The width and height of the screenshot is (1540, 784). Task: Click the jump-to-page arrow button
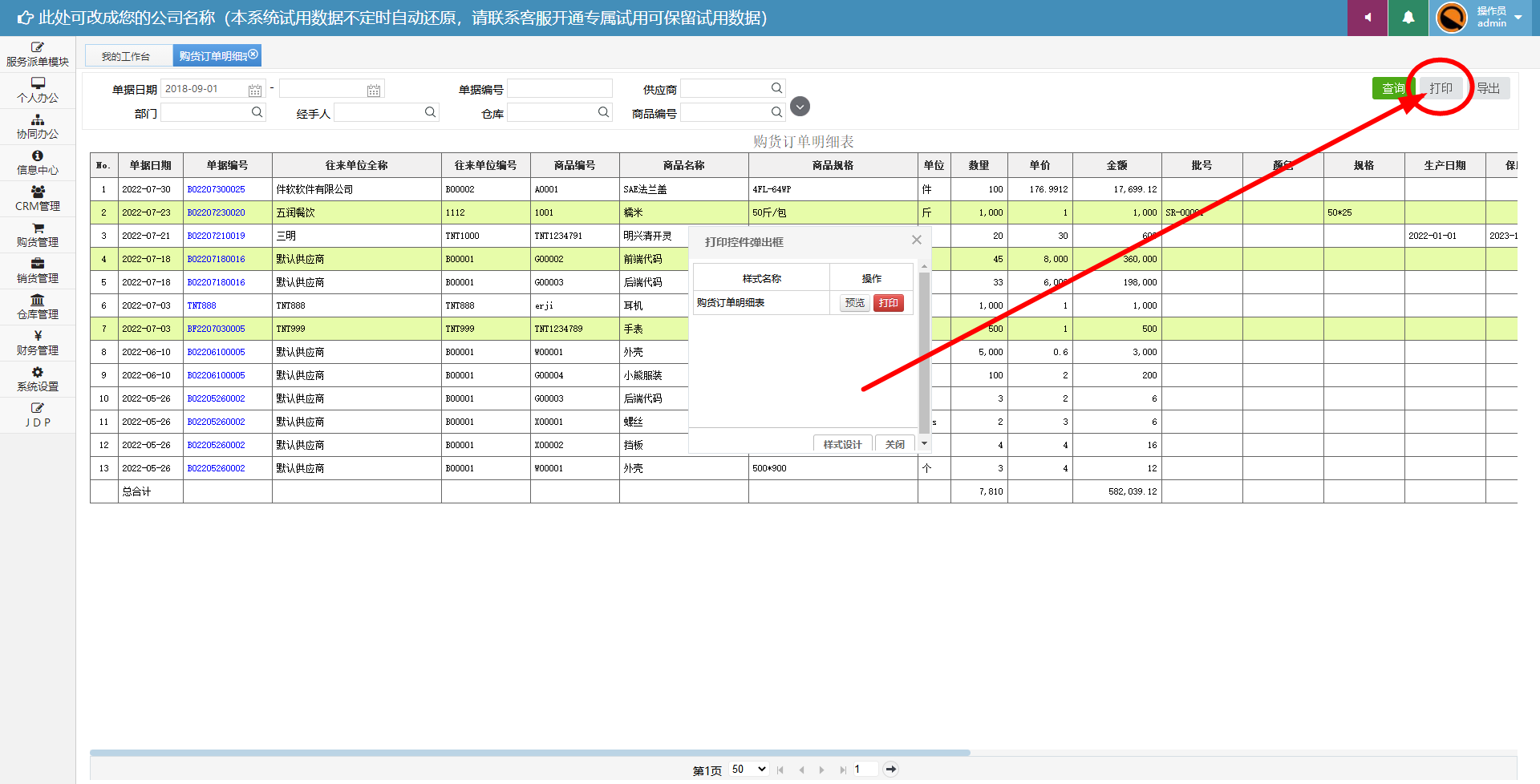[890, 769]
